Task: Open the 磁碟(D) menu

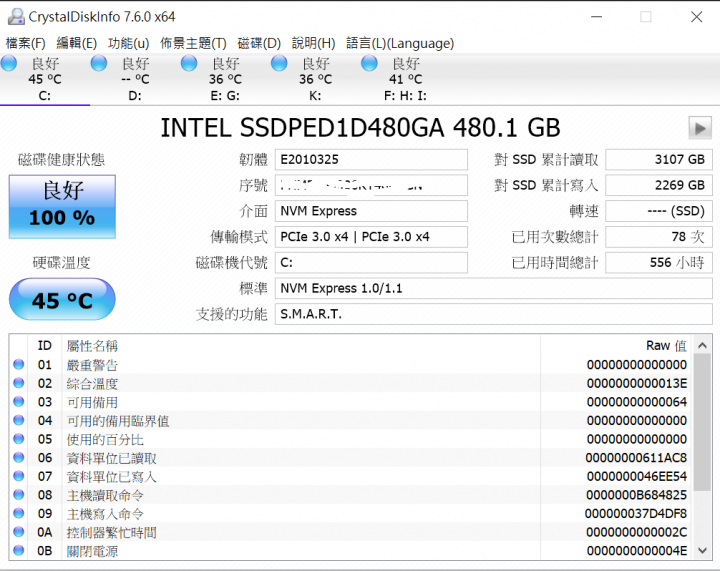Action: 259,43
